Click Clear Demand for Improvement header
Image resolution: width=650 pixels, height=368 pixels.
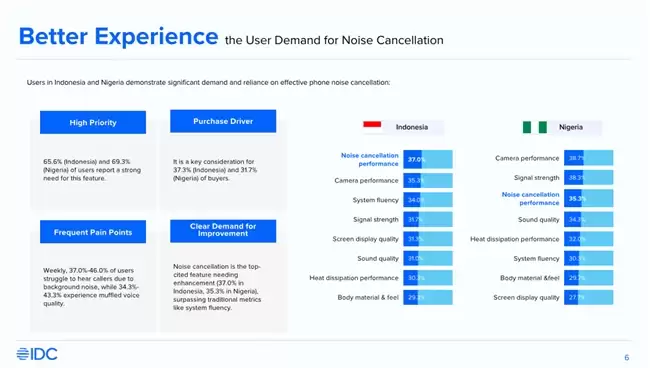click(x=223, y=231)
